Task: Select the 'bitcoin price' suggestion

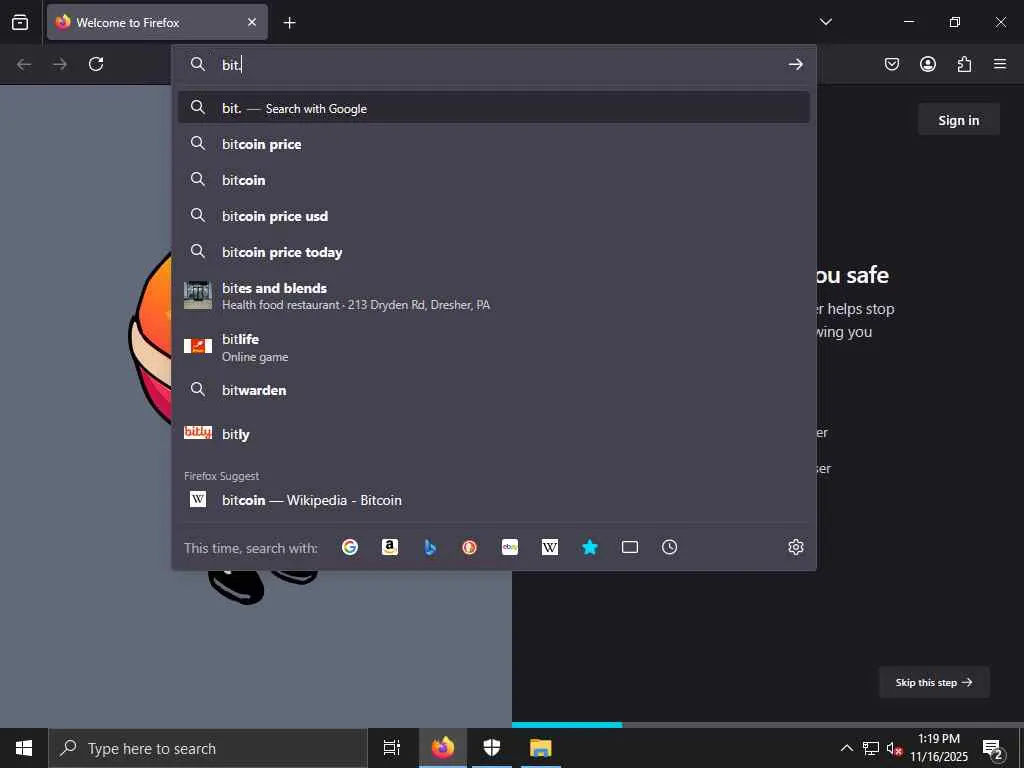Action: click(494, 144)
